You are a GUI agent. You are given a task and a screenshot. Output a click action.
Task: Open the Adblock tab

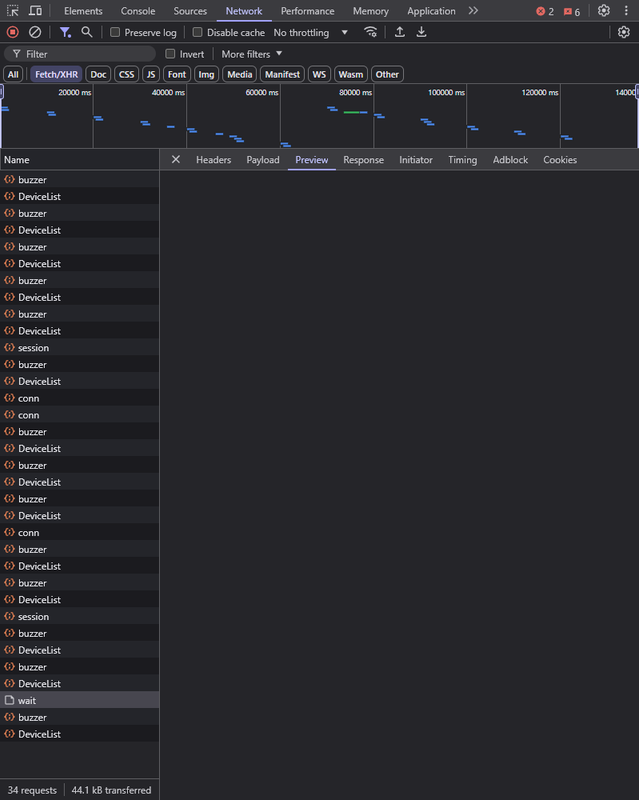pos(510,160)
